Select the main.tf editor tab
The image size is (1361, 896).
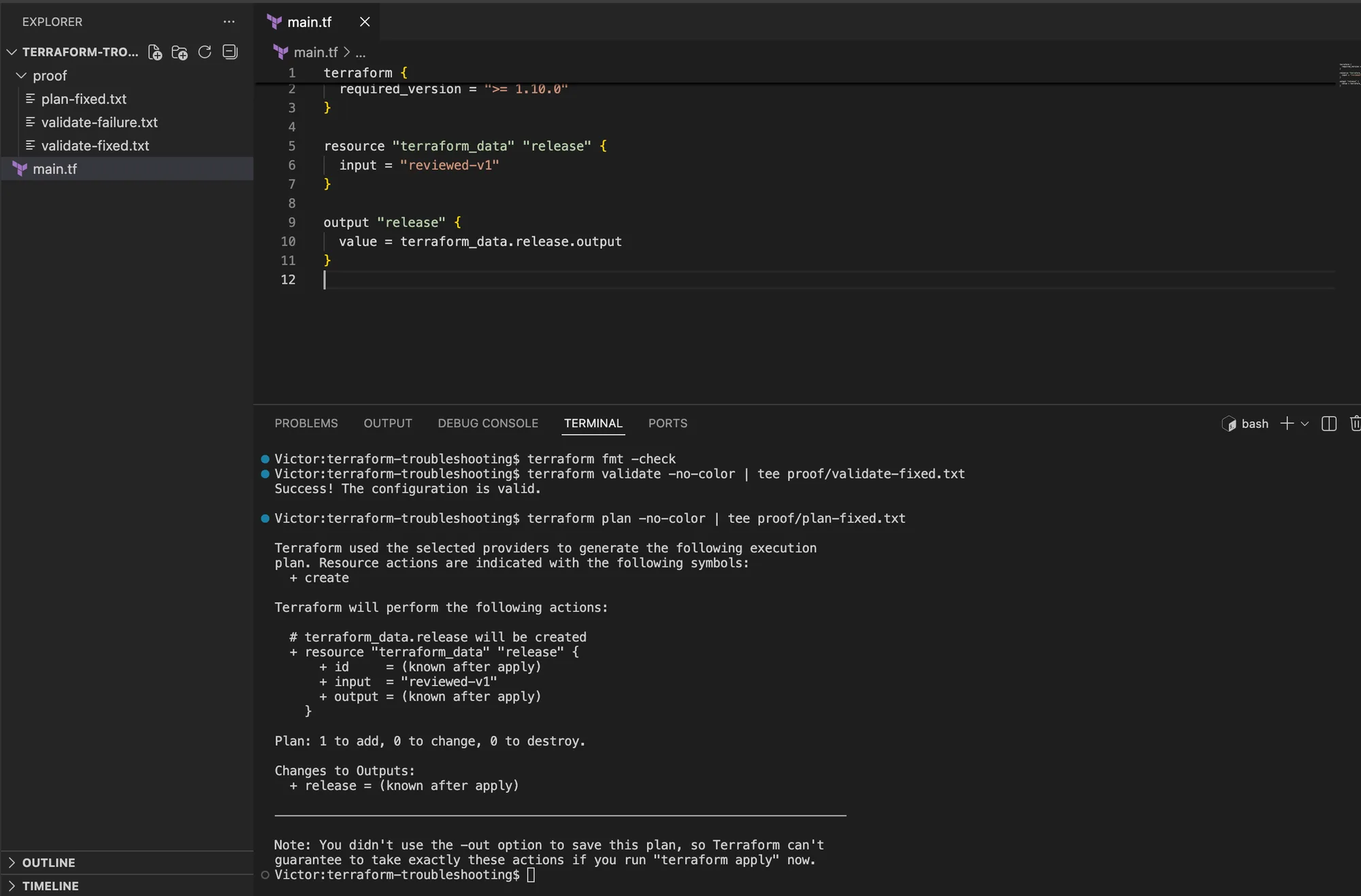316,22
